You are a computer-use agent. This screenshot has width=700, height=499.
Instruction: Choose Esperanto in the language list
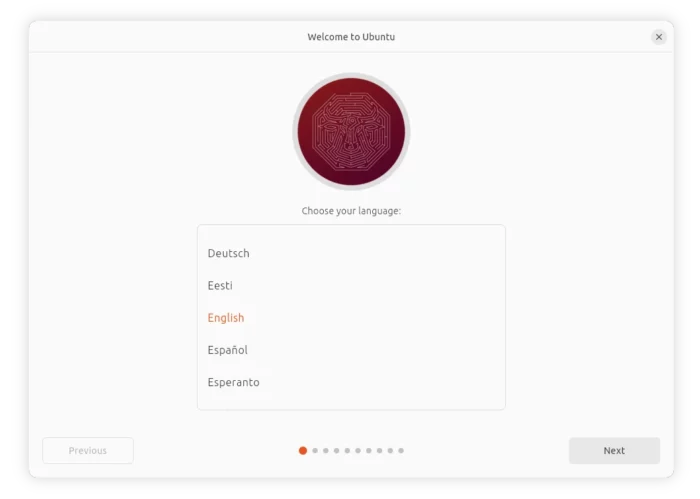pyautogui.click(x=351, y=382)
